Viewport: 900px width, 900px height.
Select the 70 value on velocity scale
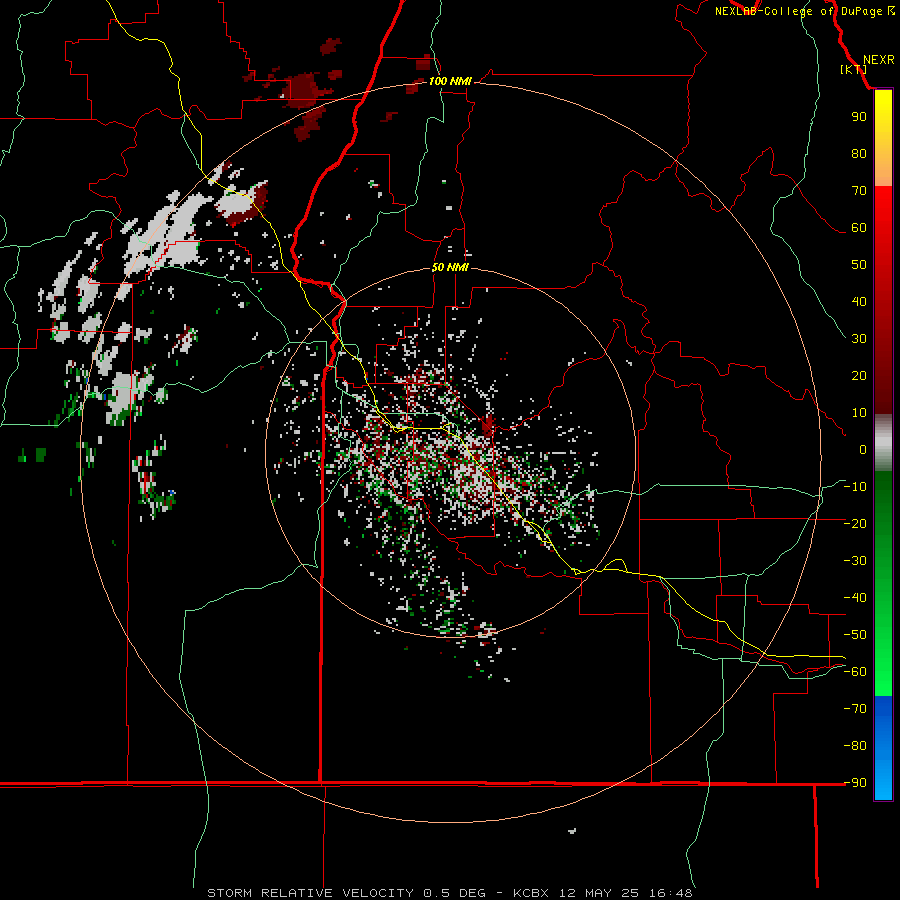859,191
